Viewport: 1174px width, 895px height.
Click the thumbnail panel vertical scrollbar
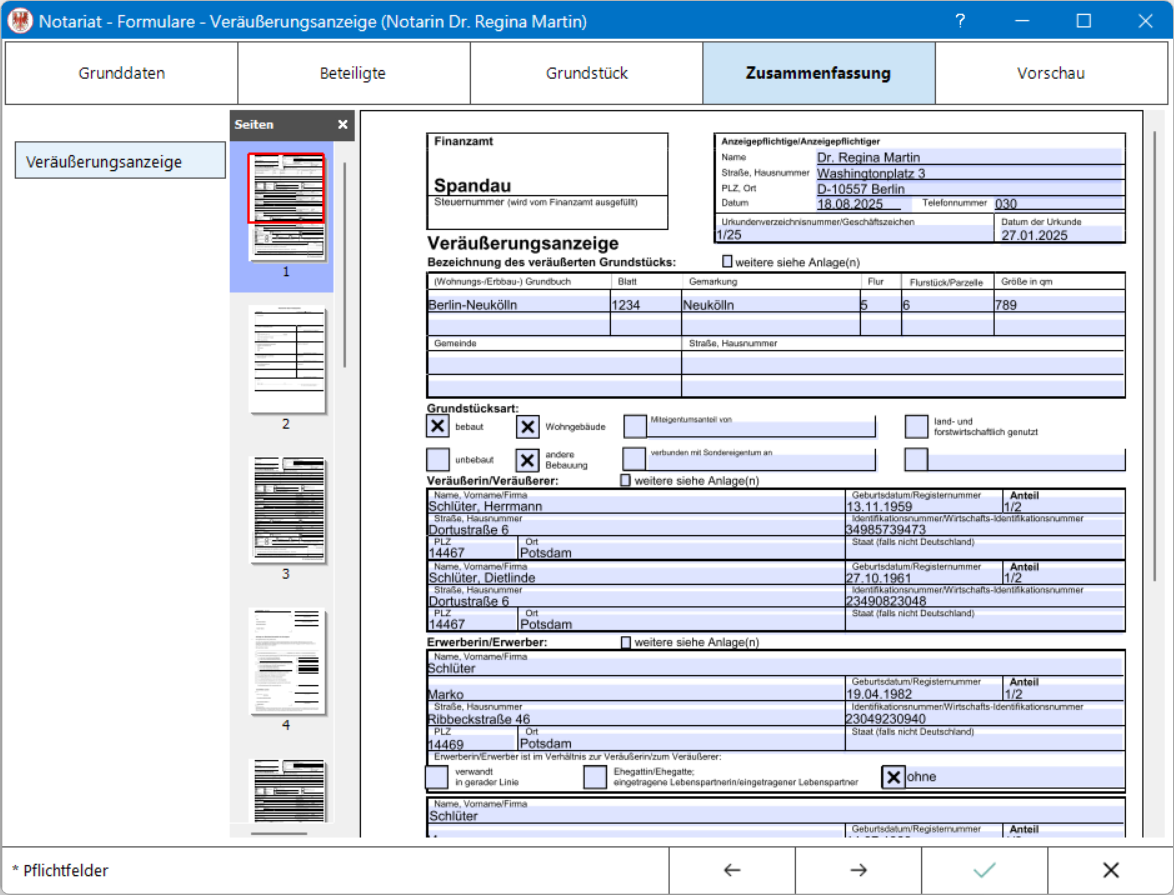(344, 264)
